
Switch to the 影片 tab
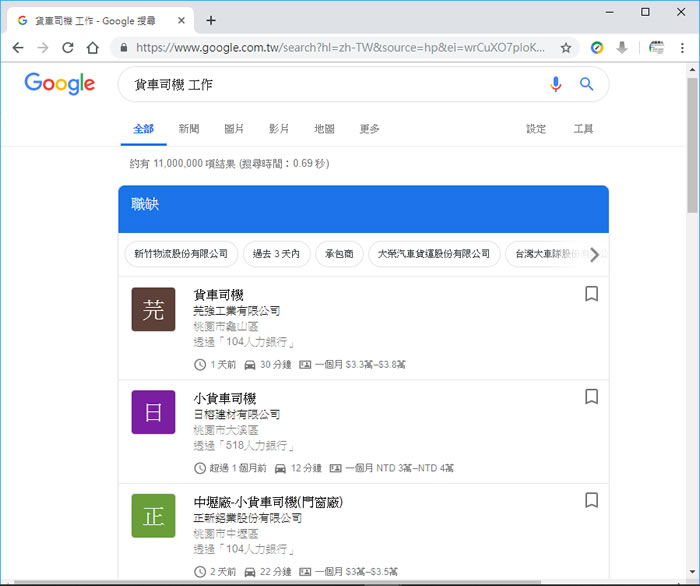[279, 129]
